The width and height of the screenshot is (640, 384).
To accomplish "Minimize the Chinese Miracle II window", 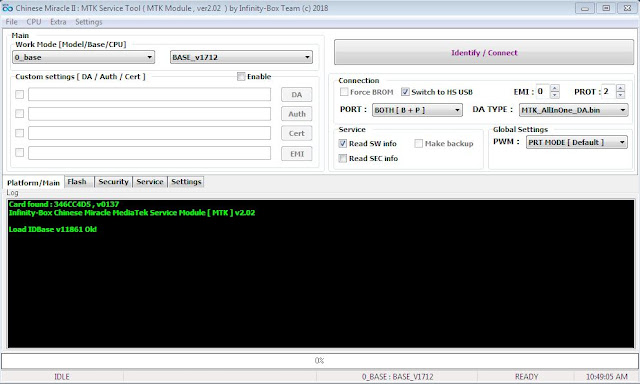I will click(585, 8).
